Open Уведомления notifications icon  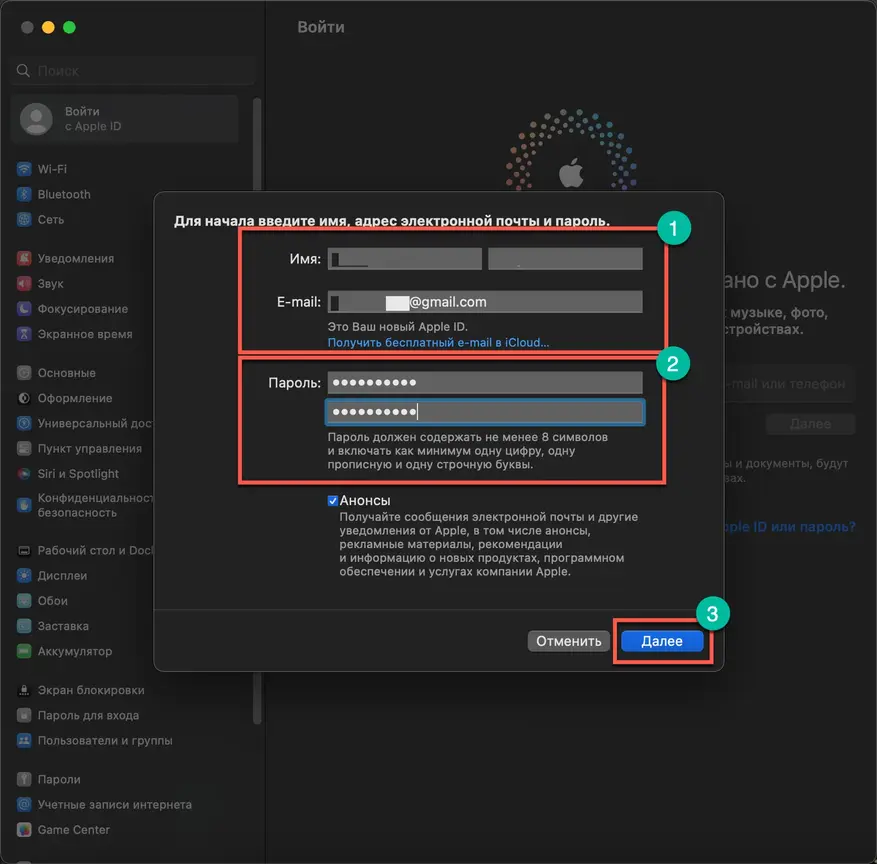pos(24,258)
